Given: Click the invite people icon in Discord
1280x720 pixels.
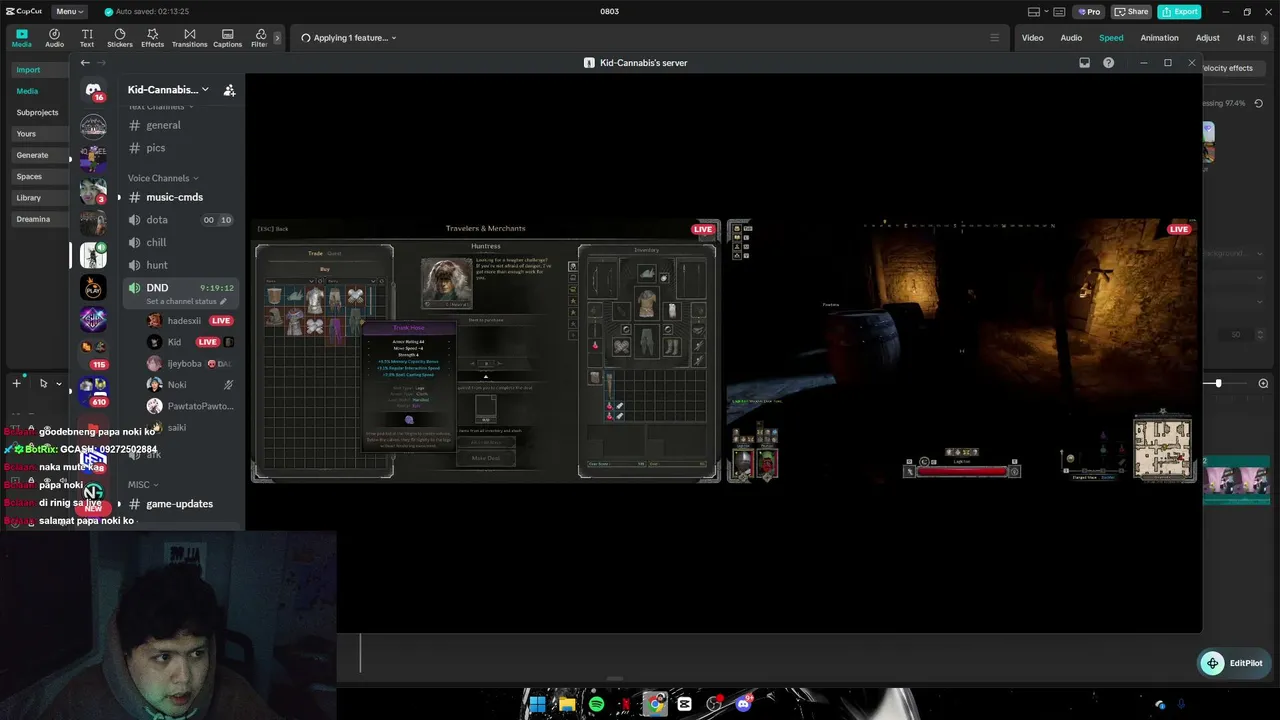Looking at the screenshot, I should pyautogui.click(x=229, y=90).
